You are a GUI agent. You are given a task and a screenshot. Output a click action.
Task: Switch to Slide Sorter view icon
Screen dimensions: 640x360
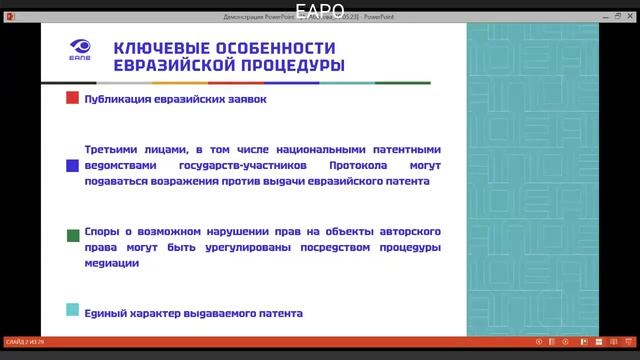click(599, 342)
